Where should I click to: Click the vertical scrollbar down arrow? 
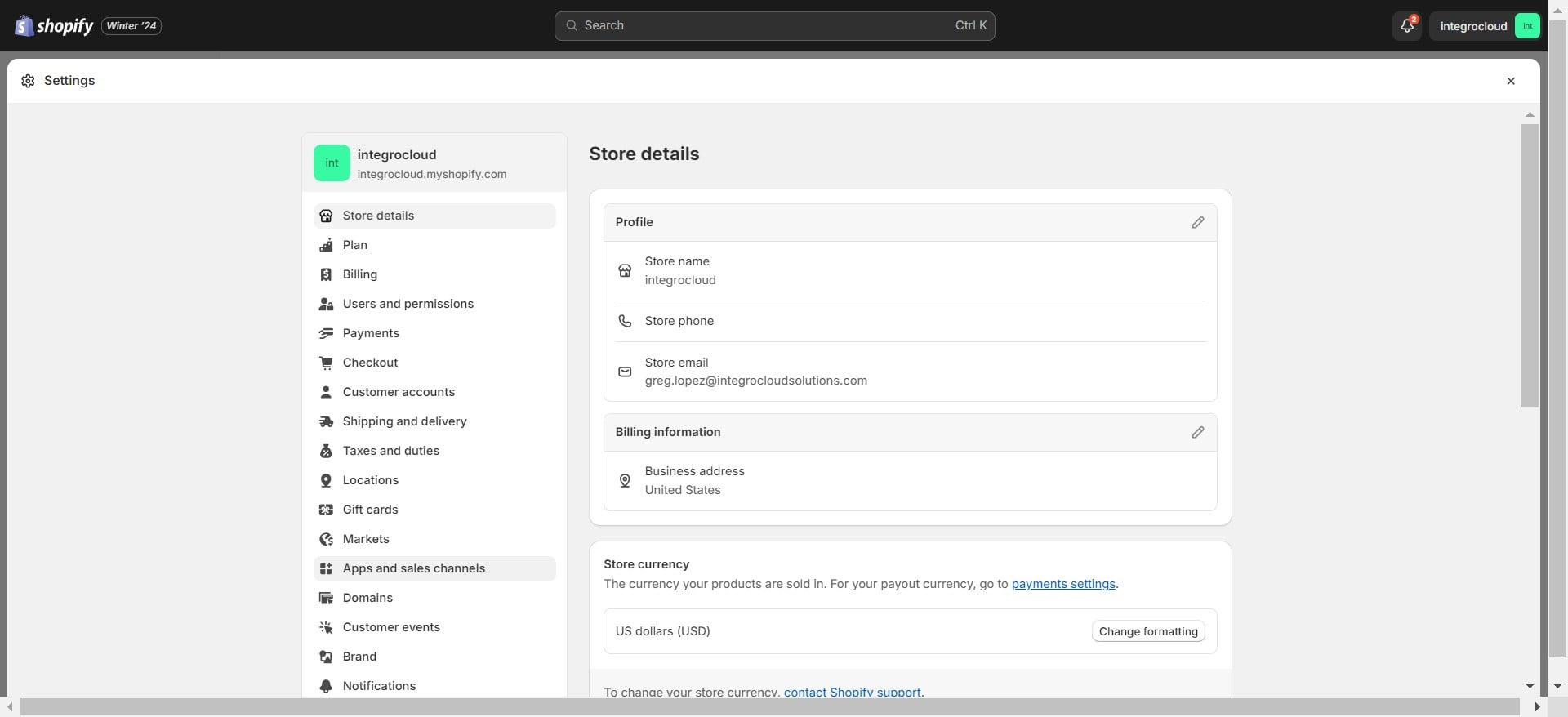click(1530, 686)
